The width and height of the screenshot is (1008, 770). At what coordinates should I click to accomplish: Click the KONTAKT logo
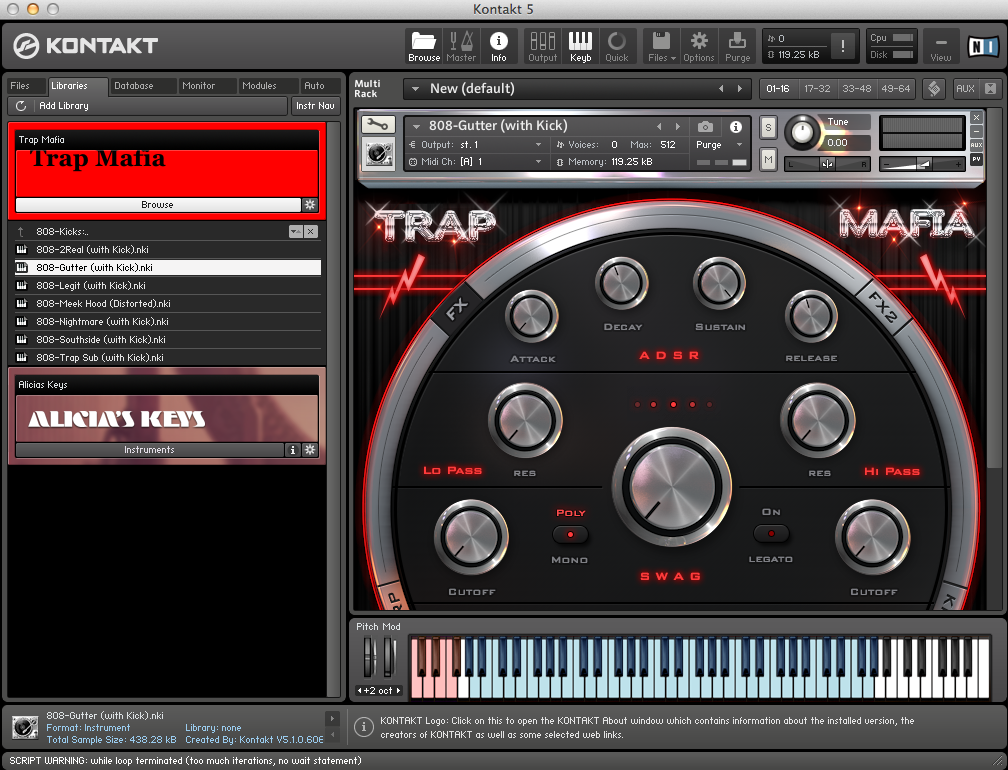click(x=86, y=46)
